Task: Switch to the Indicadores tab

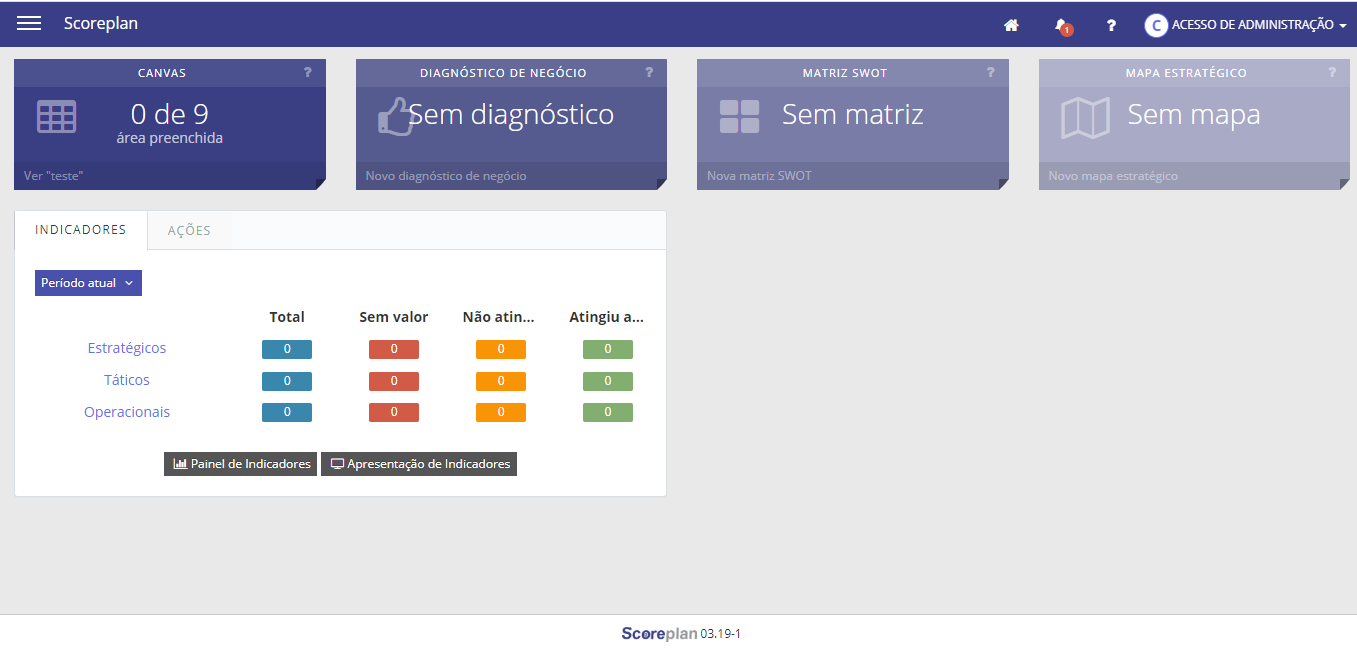Action: pyautogui.click(x=81, y=230)
